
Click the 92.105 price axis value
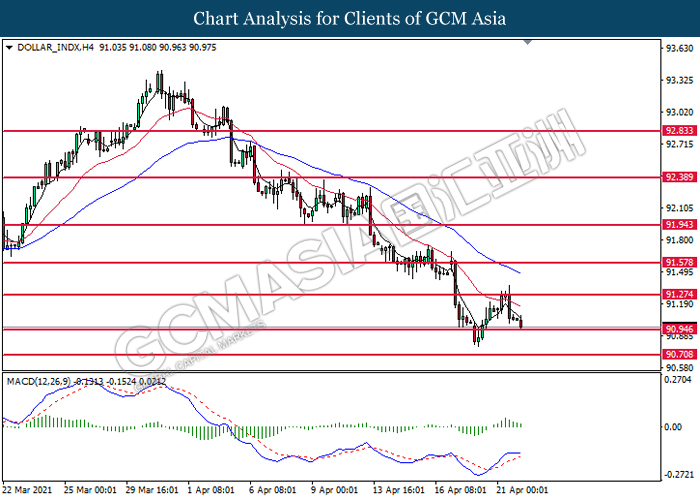679,208
